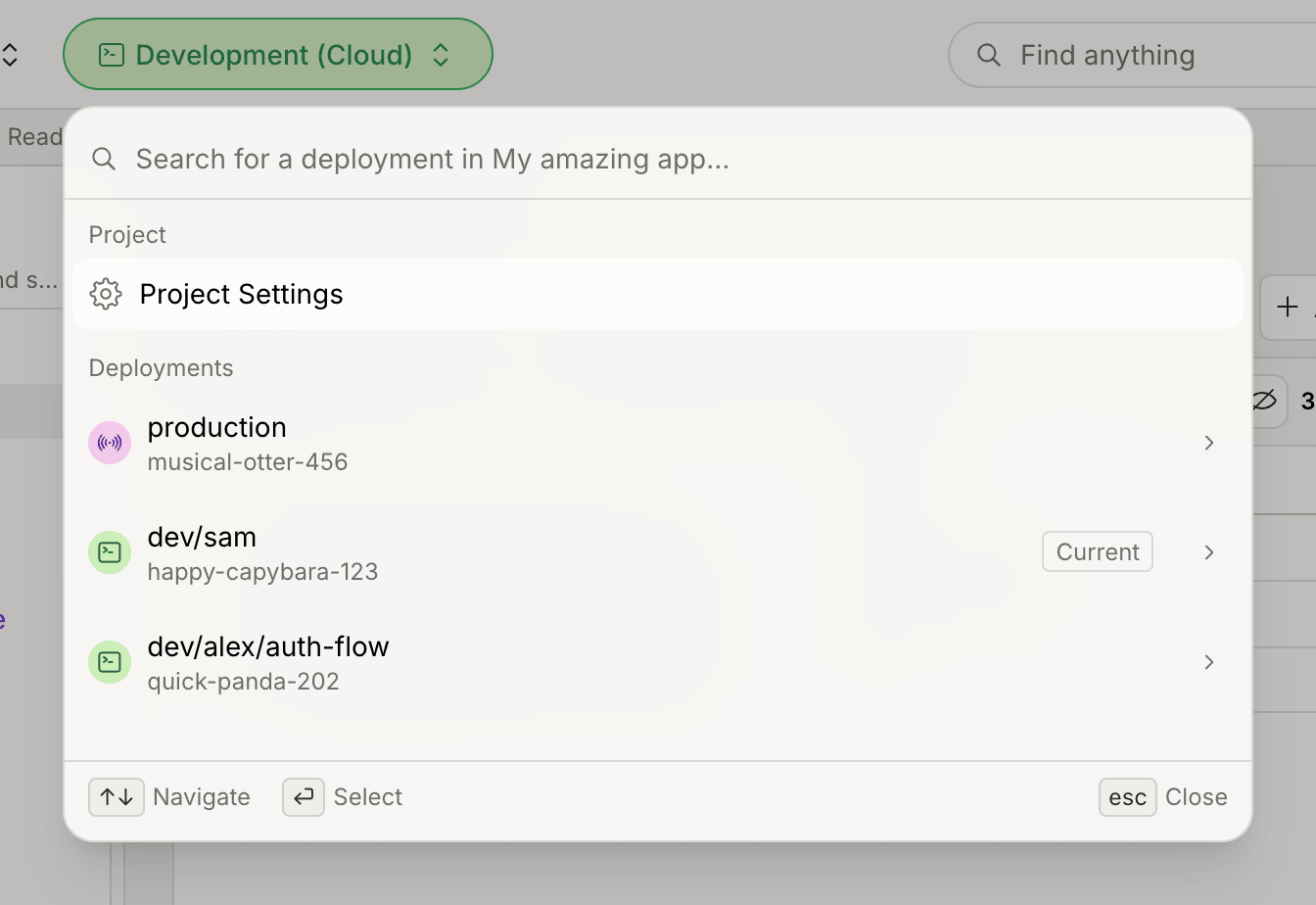Click the plus button behind the dialog
Viewport: 1316px width, 905px height.
[1288, 308]
